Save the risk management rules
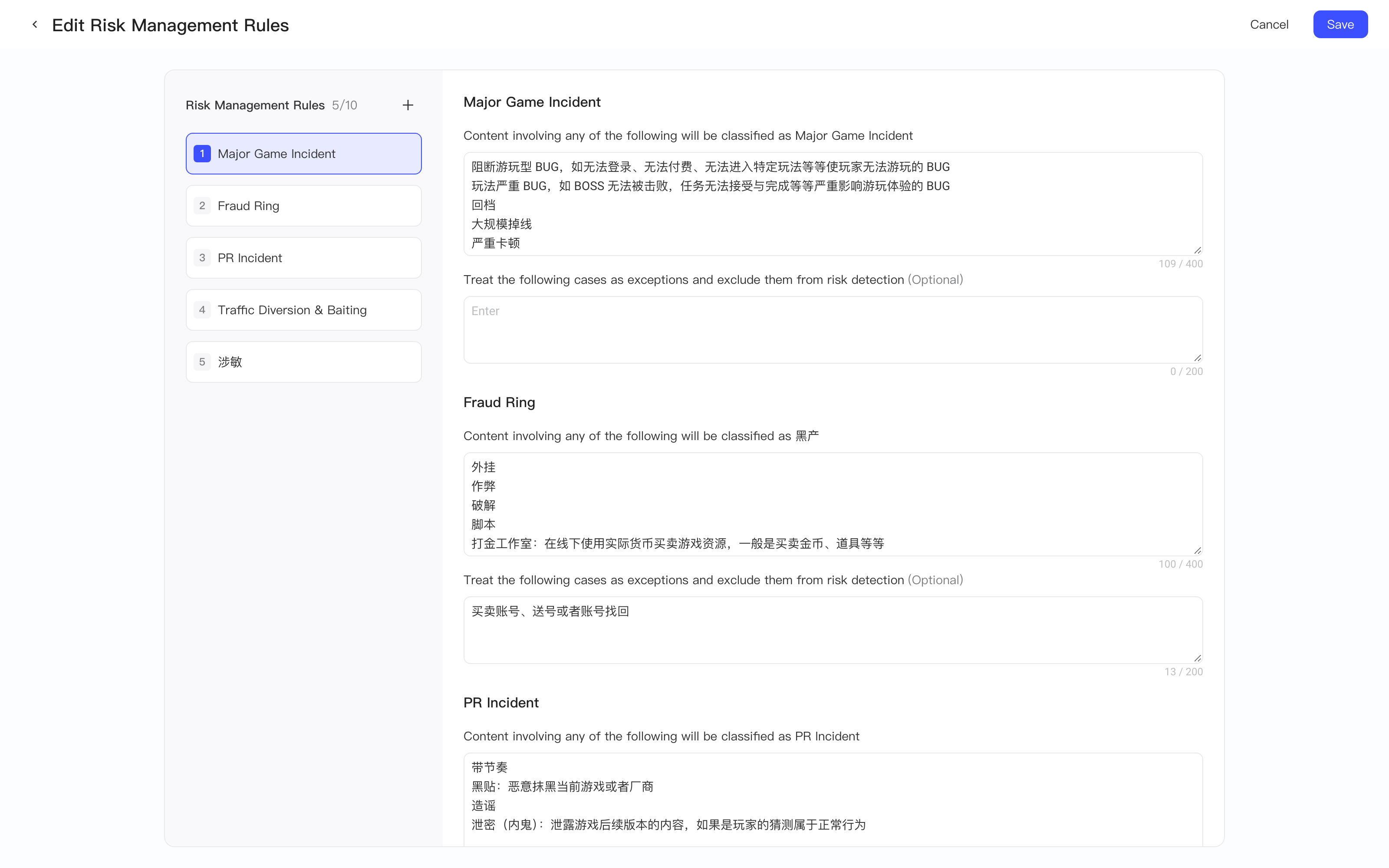The height and width of the screenshot is (868, 1389). (x=1340, y=25)
